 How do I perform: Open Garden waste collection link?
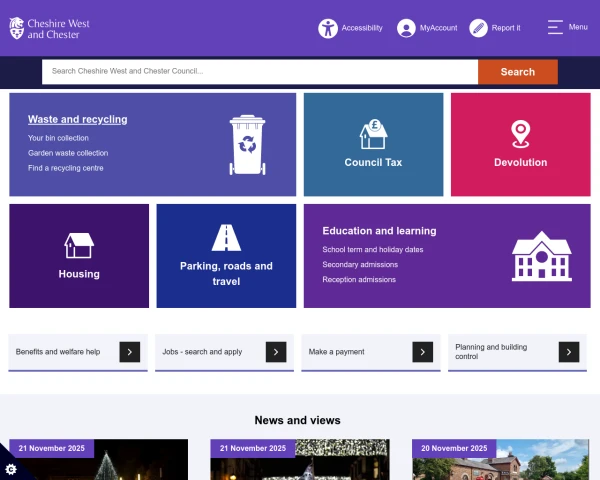coord(68,153)
